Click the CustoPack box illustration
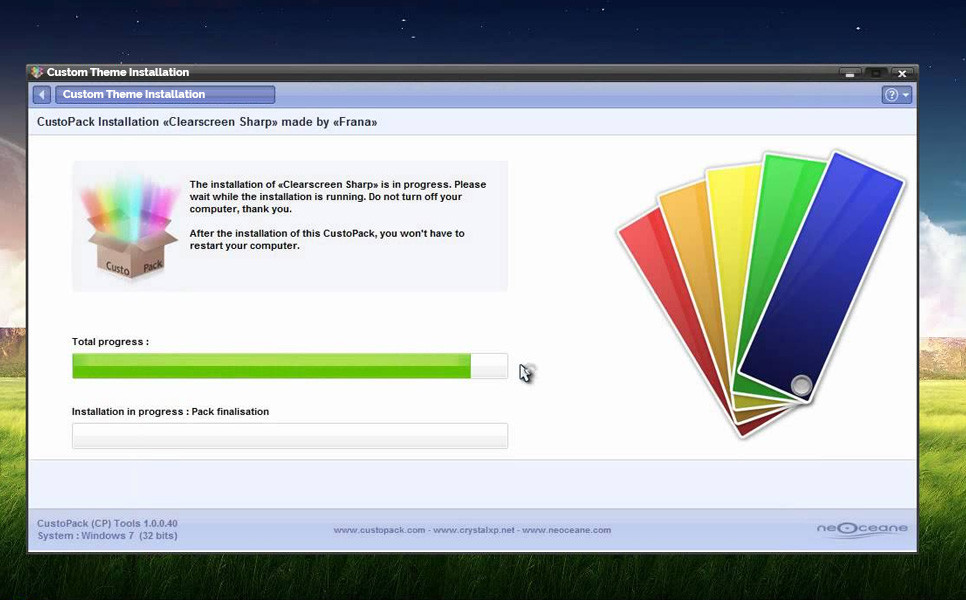The width and height of the screenshot is (966, 600). [130, 228]
